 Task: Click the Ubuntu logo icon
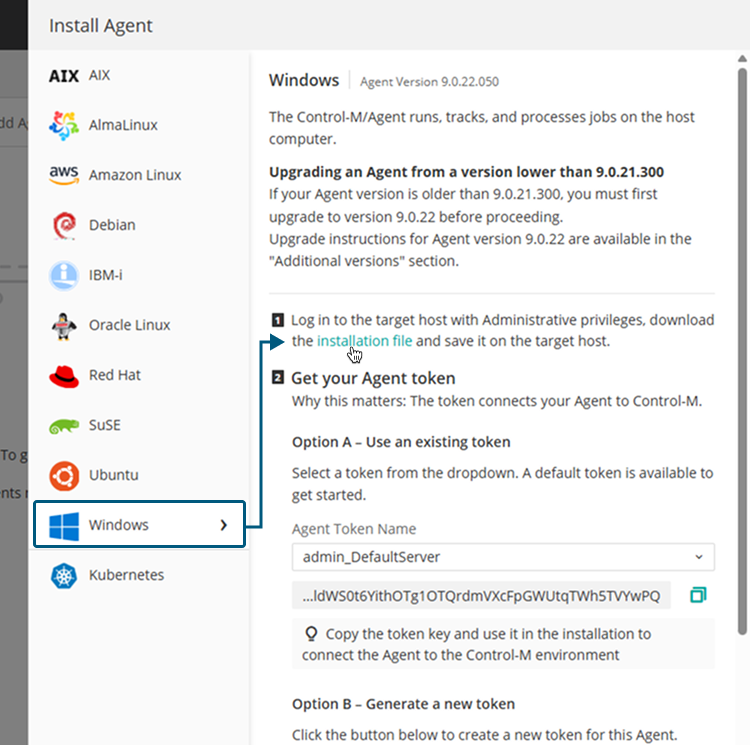63,475
